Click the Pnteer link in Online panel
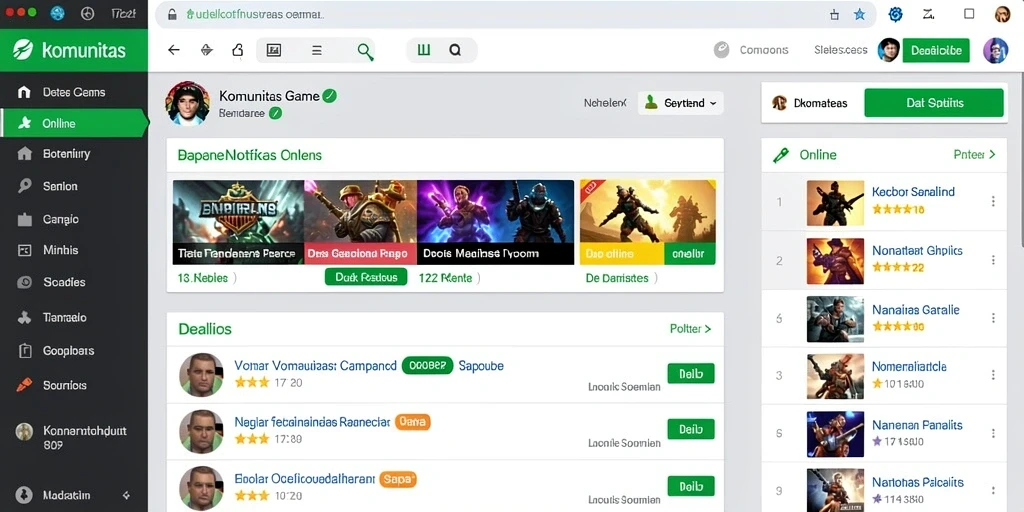The image size is (1024, 512). pyautogui.click(x=974, y=155)
